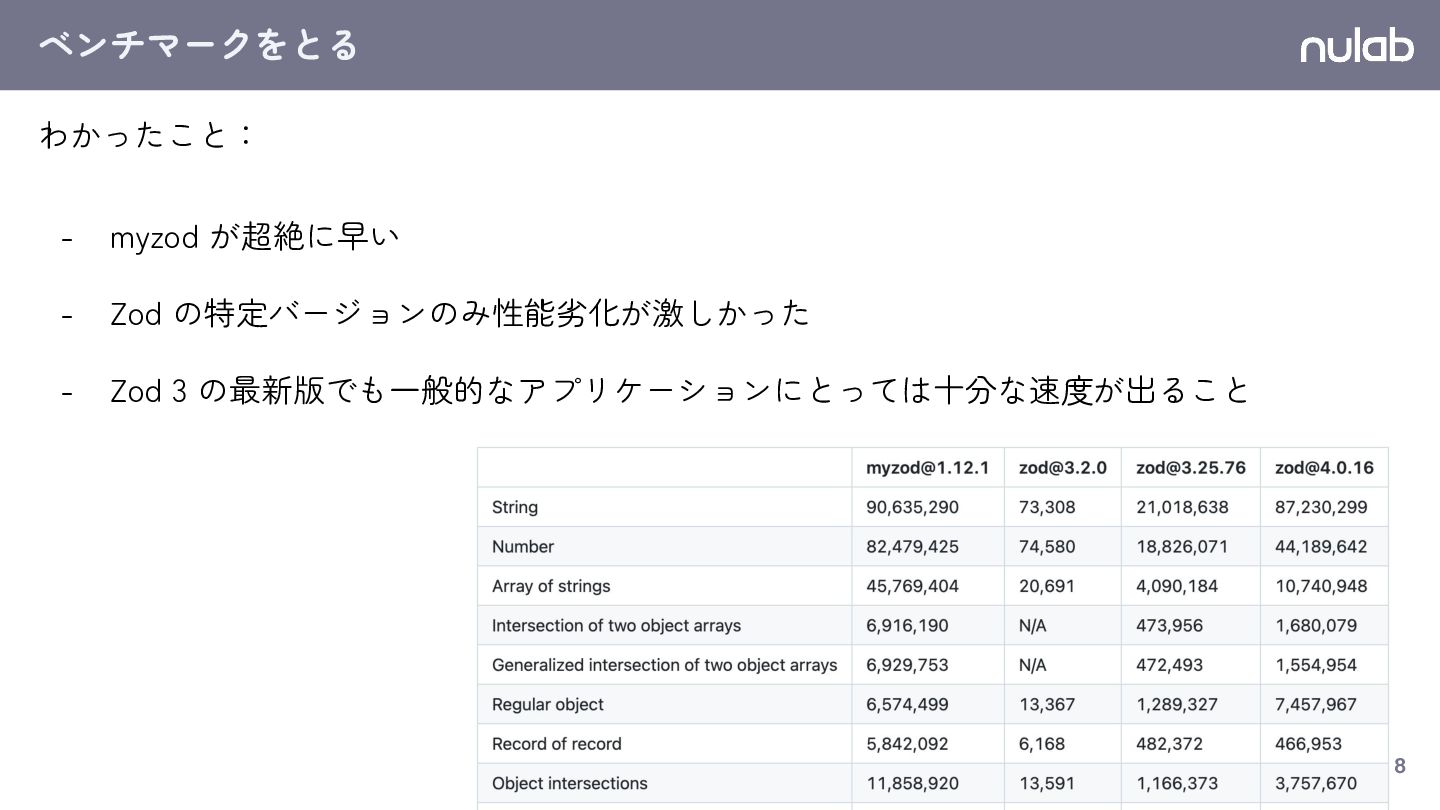
Task: Click the value 82,479,425 in Number row
Action: point(912,547)
